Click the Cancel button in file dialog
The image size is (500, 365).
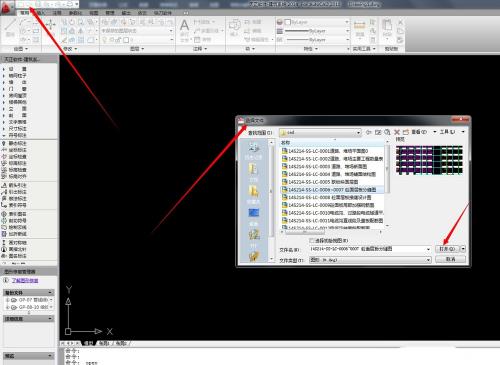450,259
